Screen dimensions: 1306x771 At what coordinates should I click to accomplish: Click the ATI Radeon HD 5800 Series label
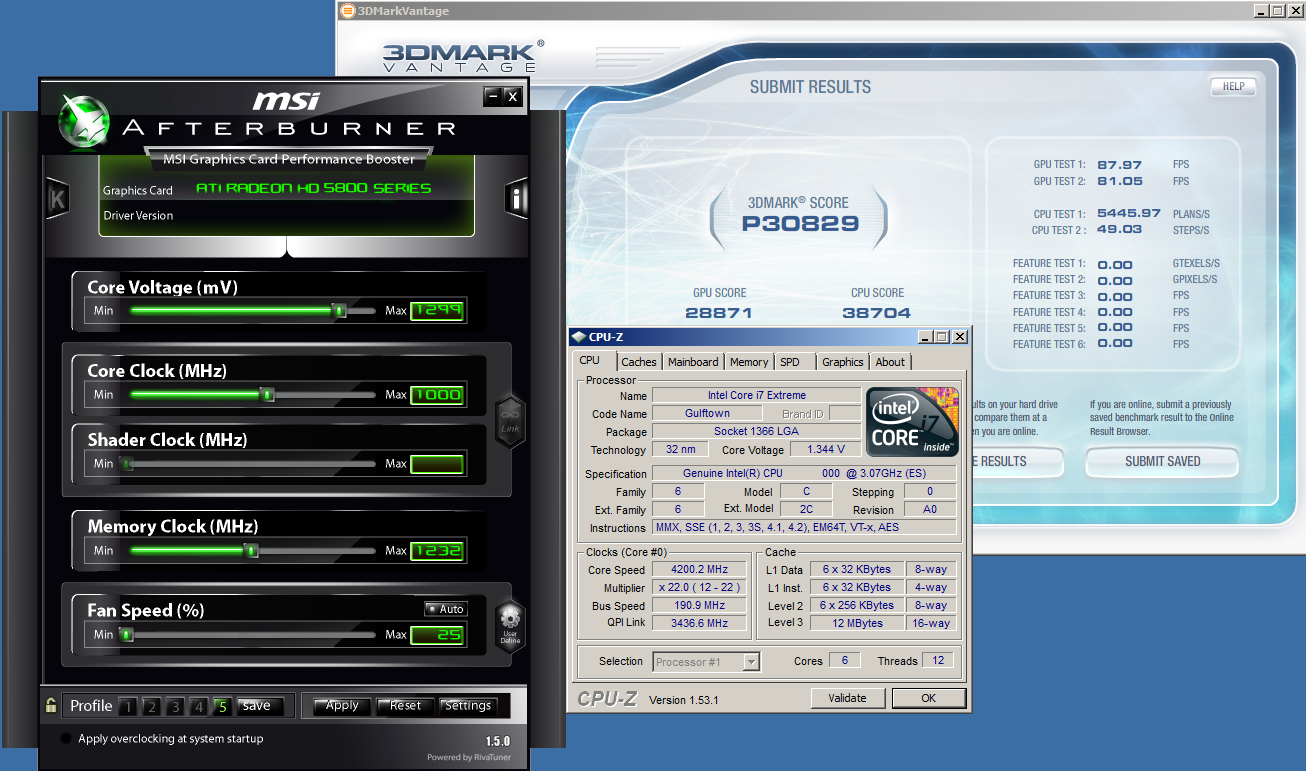[313, 188]
